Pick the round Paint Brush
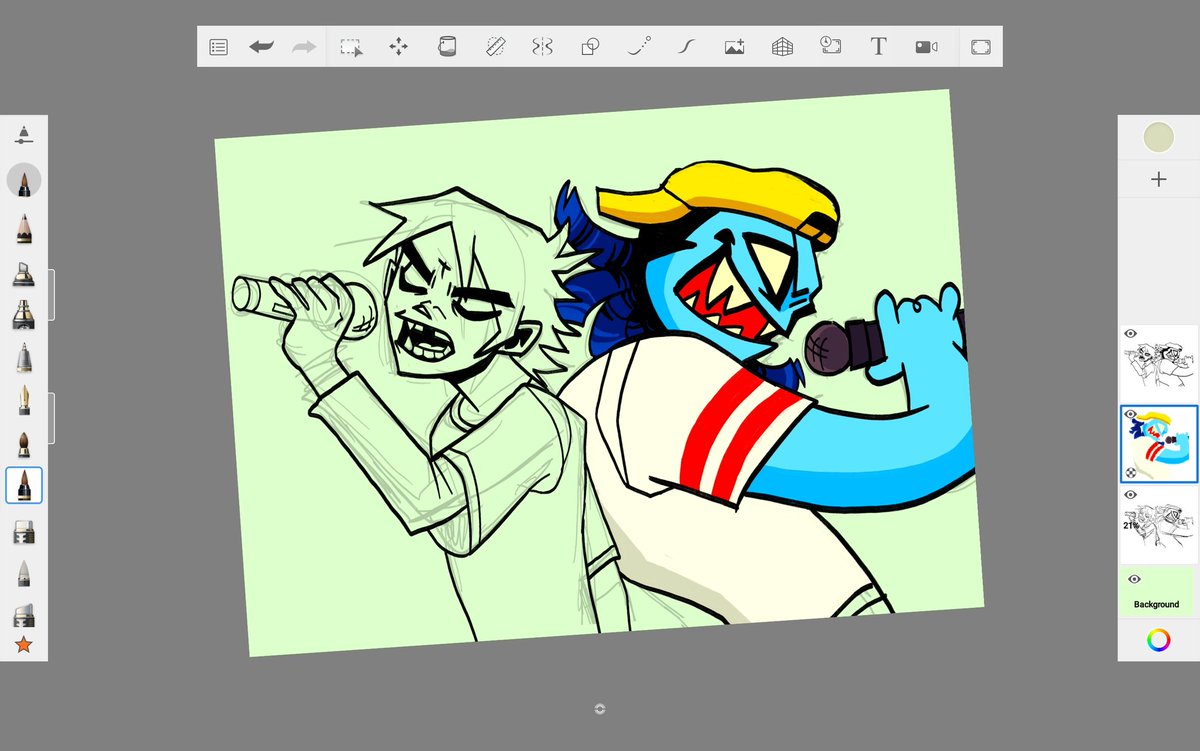The width and height of the screenshot is (1200, 751). tap(24, 444)
